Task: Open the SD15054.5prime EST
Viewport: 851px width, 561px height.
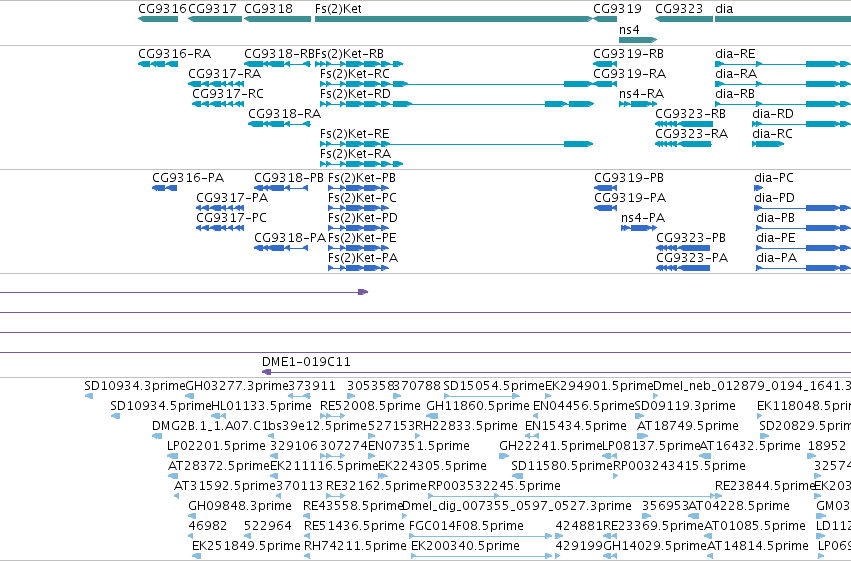Action: click(x=481, y=397)
